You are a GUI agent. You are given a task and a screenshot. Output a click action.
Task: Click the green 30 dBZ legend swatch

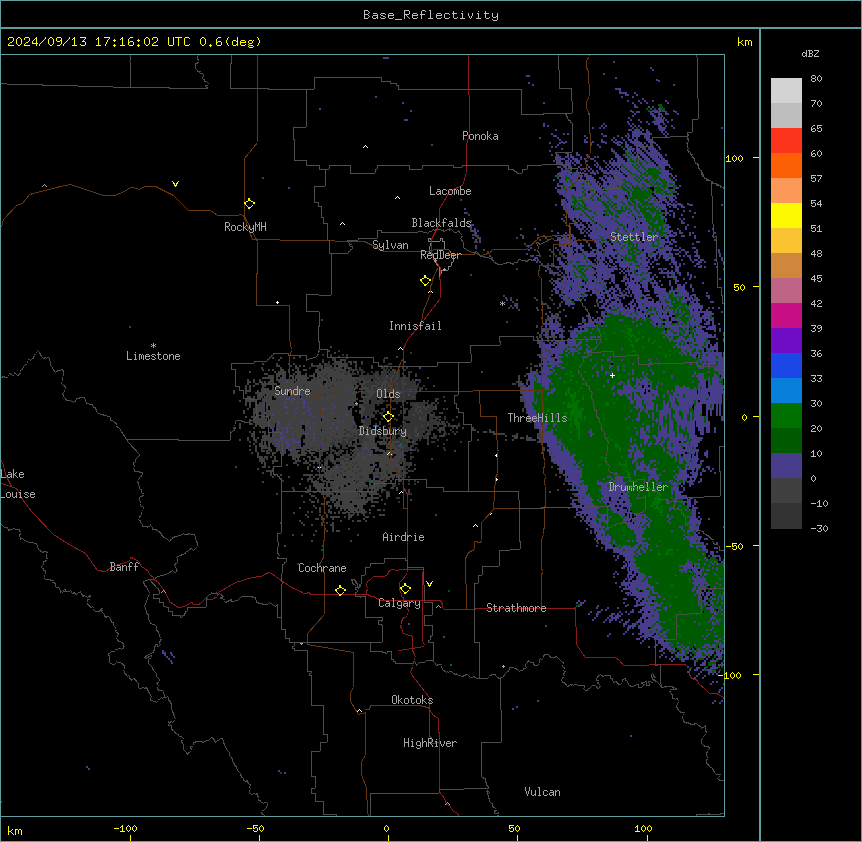786,416
